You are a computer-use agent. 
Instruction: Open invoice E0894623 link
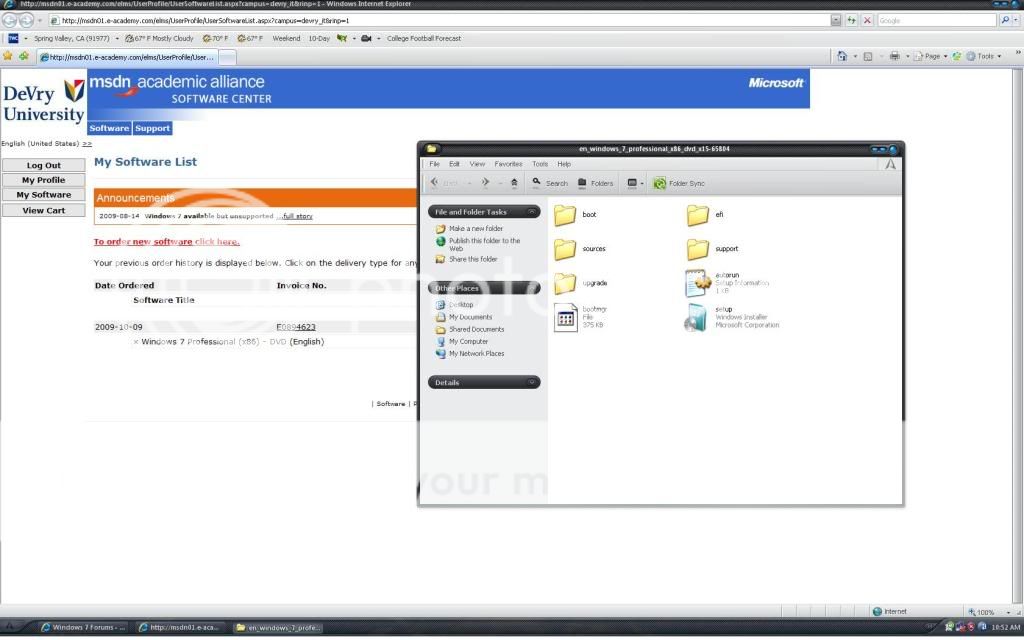[296, 327]
